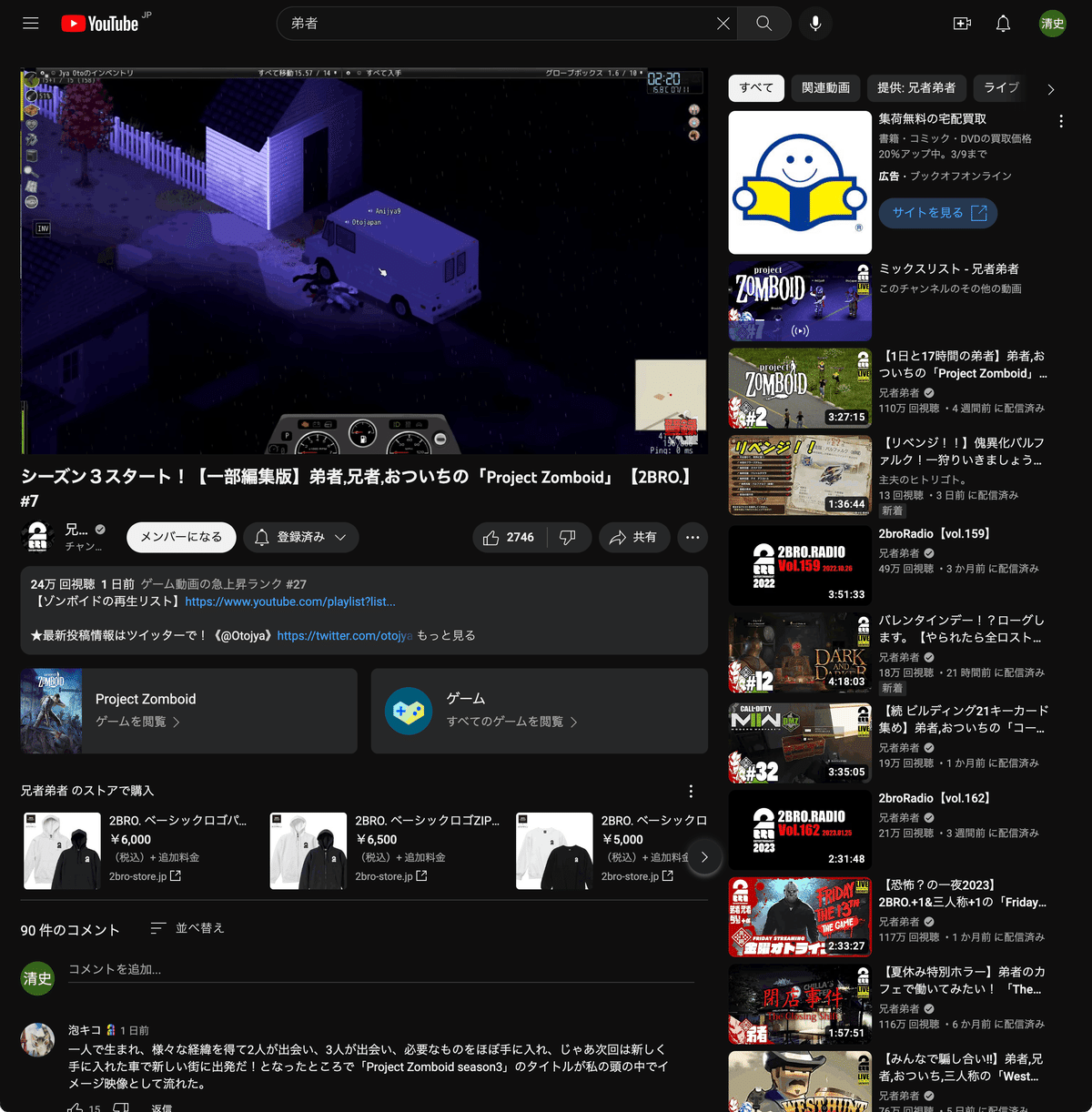Screen dimensions: 1092x1112
Task: Click the magnifier search button
Action: (x=764, y=24)
